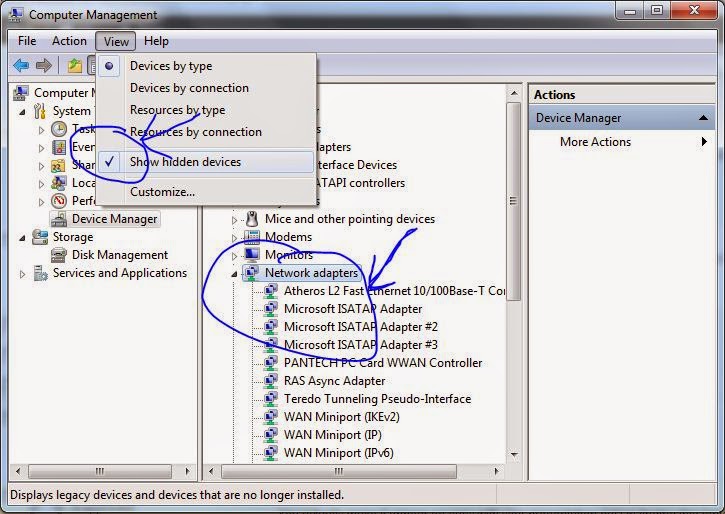
Task: Click the Task Scheduler clock icon
Action: [x=59, y=129]
